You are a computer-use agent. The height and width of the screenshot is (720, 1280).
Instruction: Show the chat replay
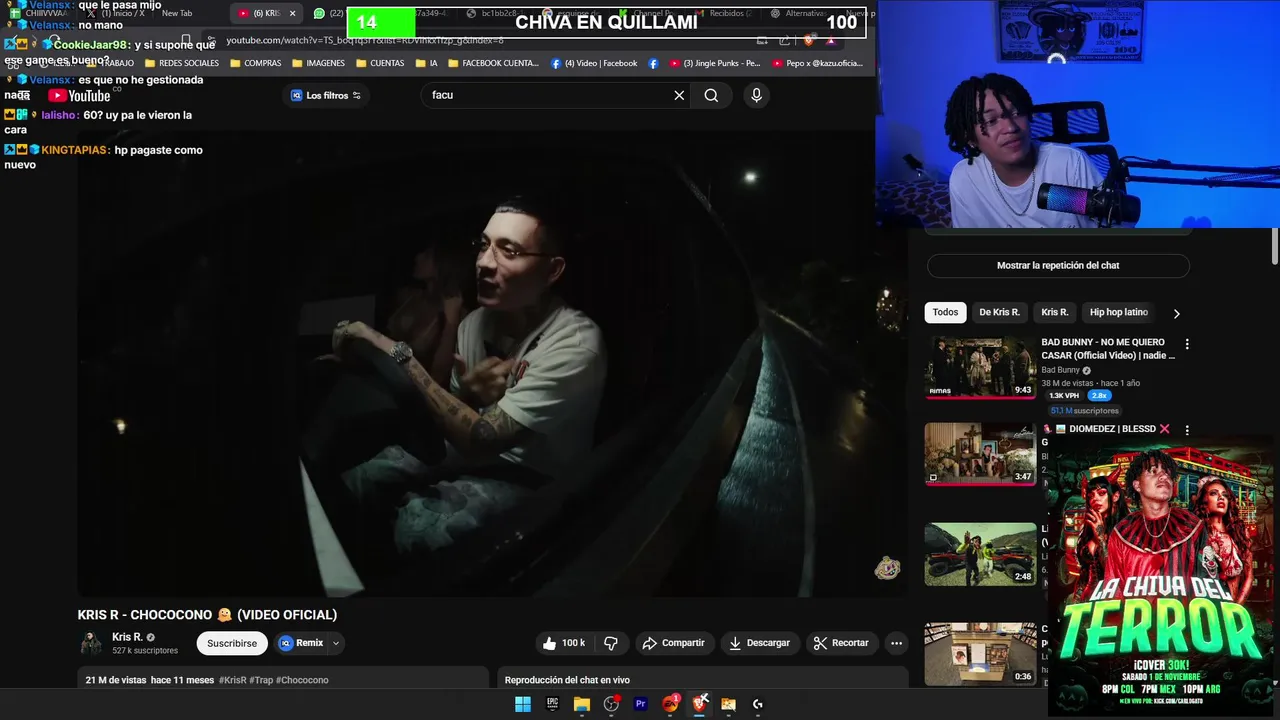coord(1058,265)
